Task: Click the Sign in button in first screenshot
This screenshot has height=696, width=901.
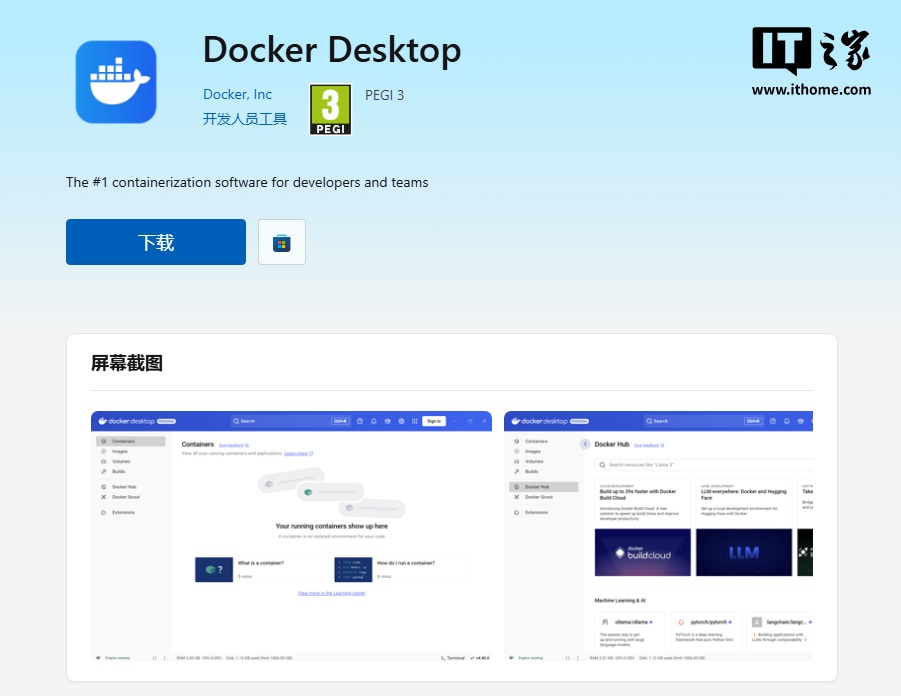Action: pyautogui.click(x=434, y=421)
